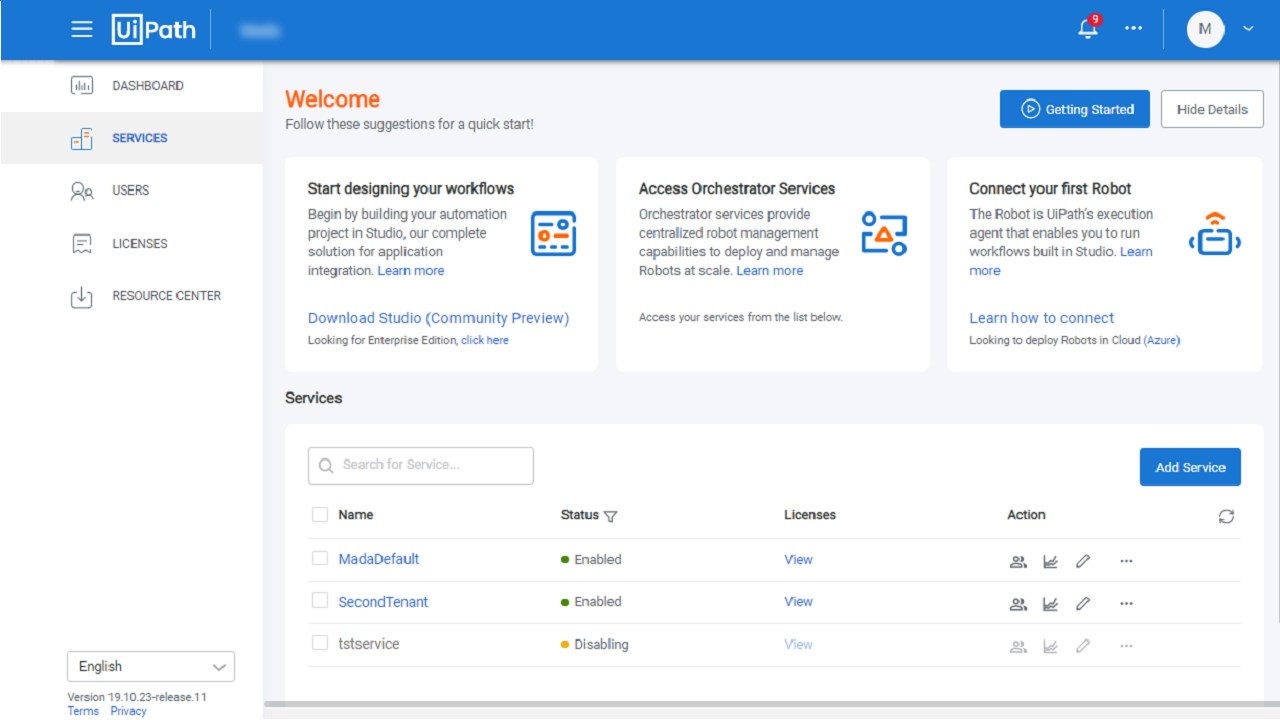Viewport: 1280px width, 720px height.
Task: View licenses for SecondTenant
Action: [x=798, y=602]
